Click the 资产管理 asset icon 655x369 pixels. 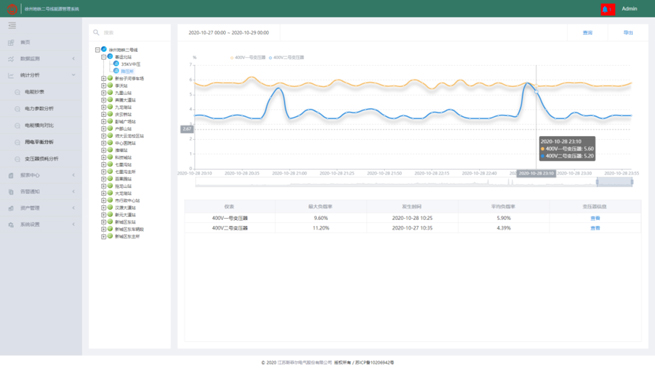11,208
